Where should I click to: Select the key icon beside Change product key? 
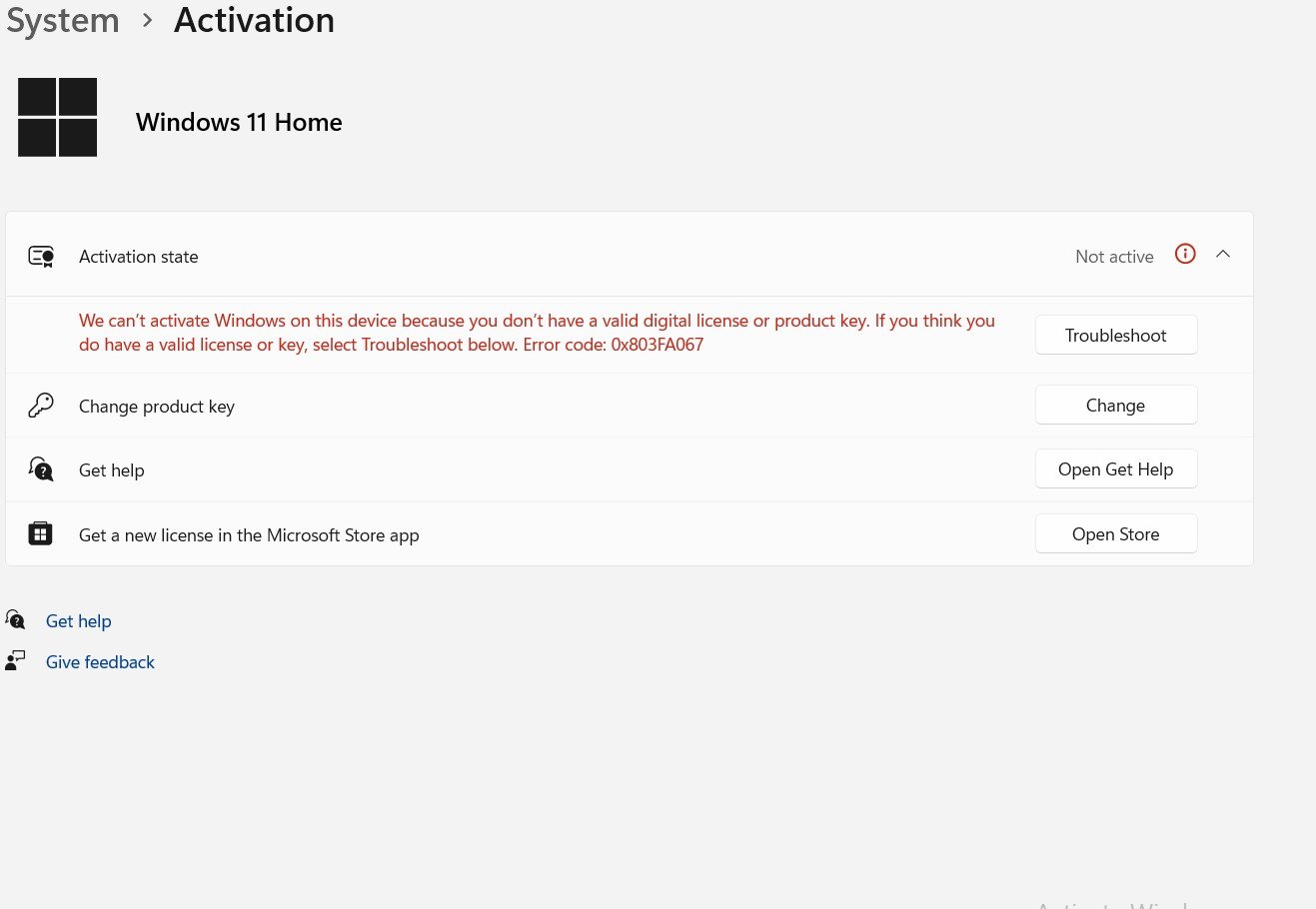point(40,405)
